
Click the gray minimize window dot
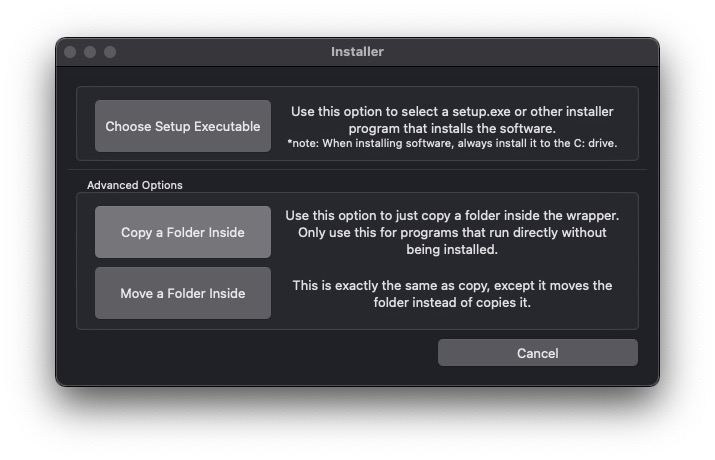[x=90, y=52]
